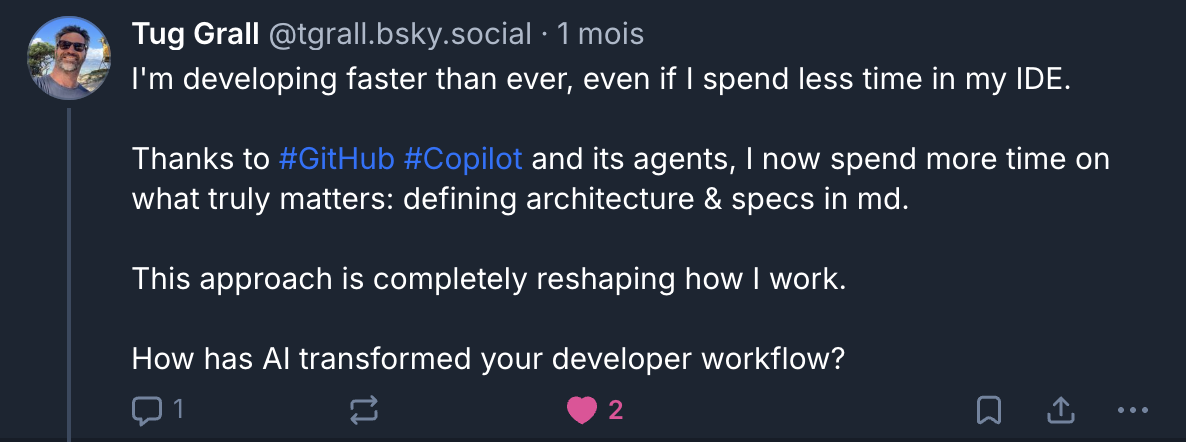The height and width of the screenshot is (442, 1186).
Task: Follow the #GitHub hashtag
Action: (x=335, y=159)
